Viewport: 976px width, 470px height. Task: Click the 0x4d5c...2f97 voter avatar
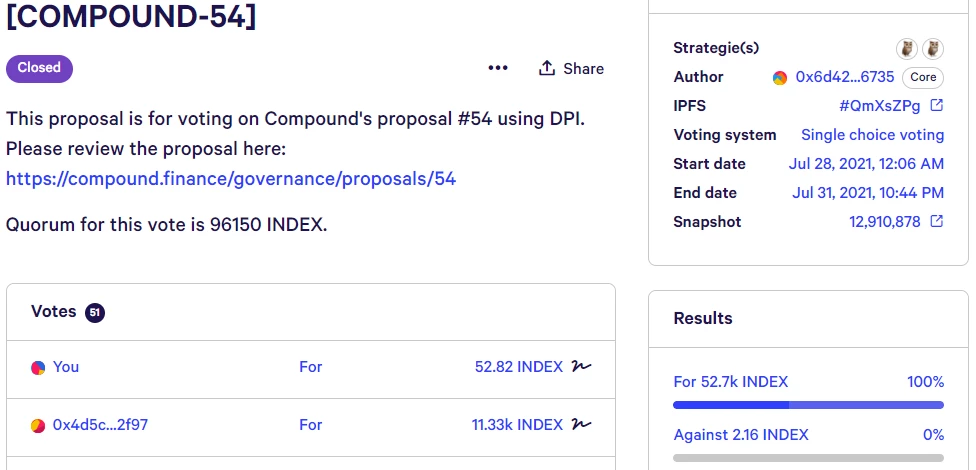coord(38,426)
